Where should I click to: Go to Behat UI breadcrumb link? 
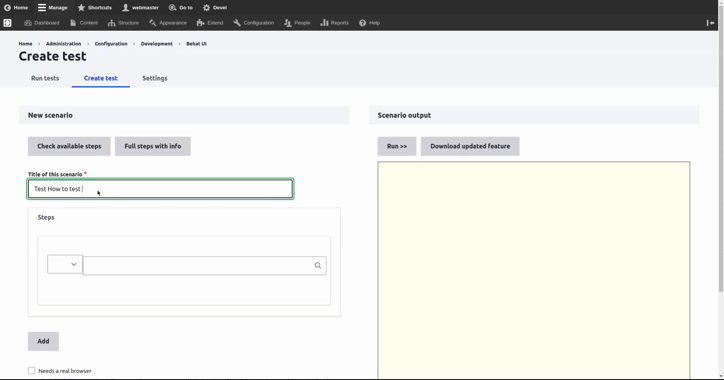click(196, 43)
